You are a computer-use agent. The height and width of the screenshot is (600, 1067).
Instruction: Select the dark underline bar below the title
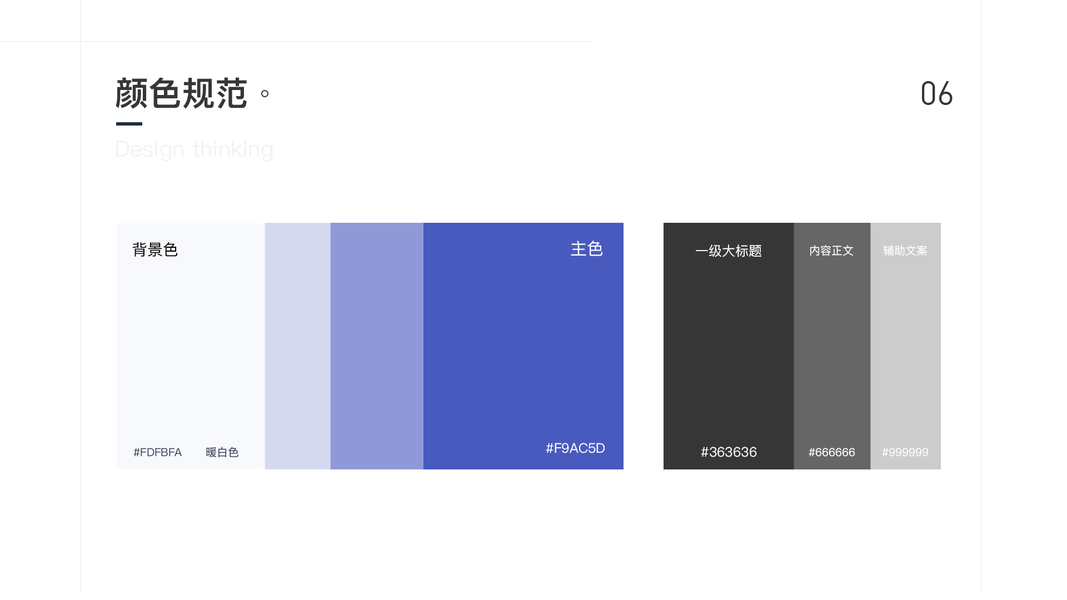129,124
